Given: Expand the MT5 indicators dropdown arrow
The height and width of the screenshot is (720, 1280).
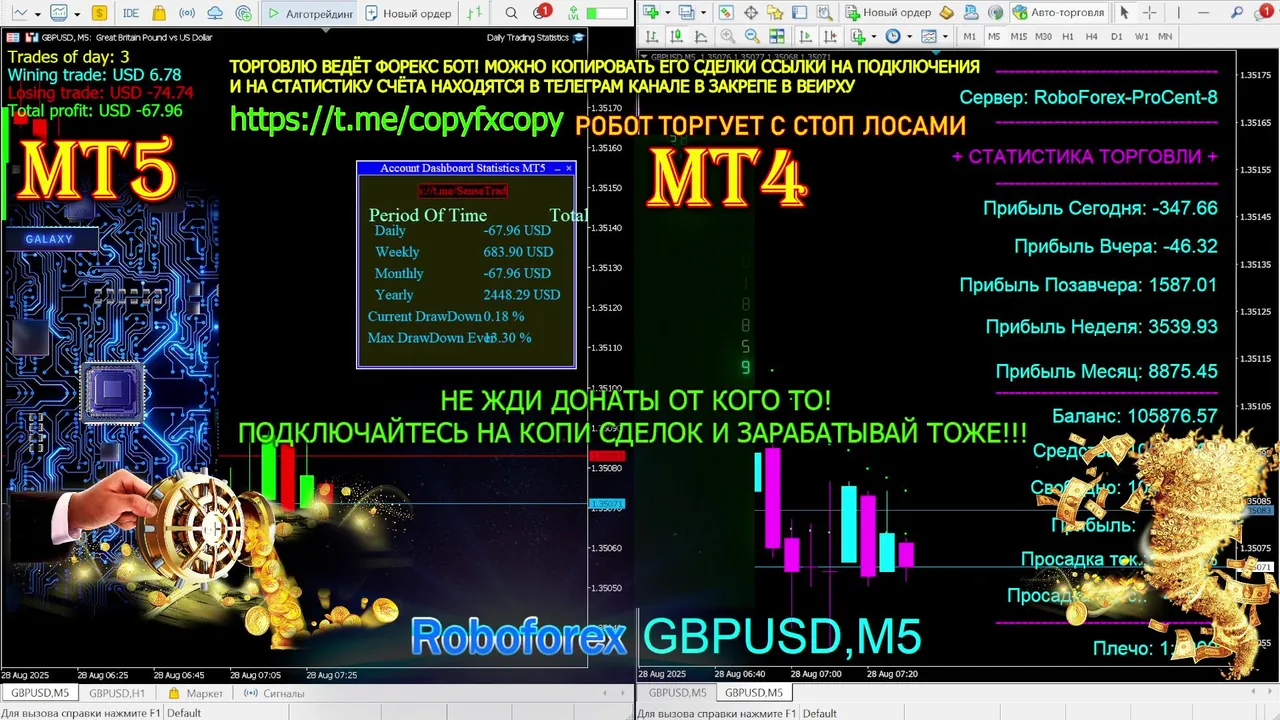Looking at the screenshot, I should point(77,14).
